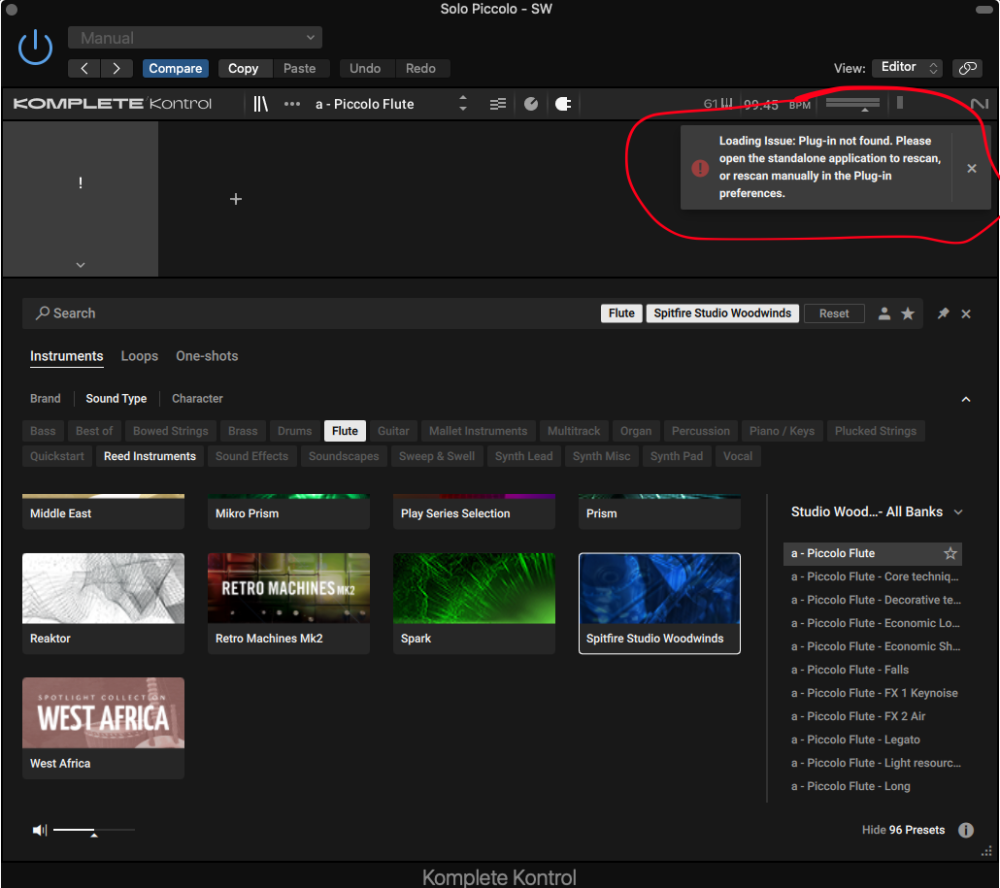Select preset a - Piccolo Flute - Legato
The image size is (1000, 888).
point(856,740)
